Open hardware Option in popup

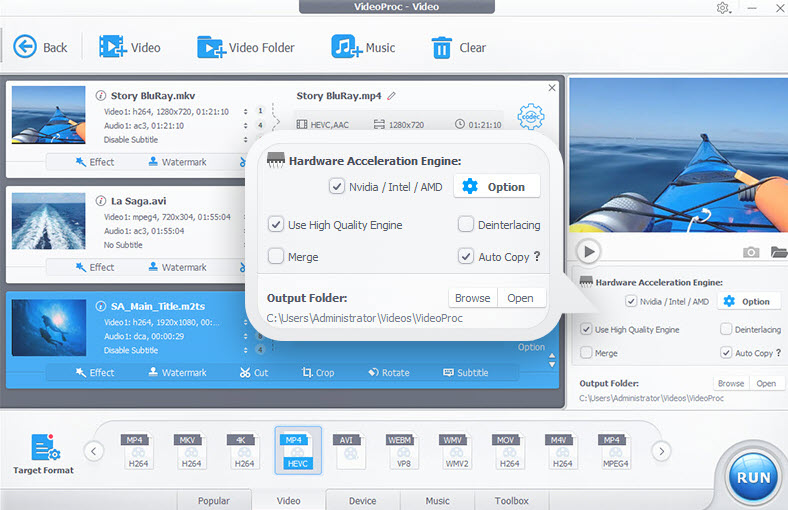pos(497,186)
